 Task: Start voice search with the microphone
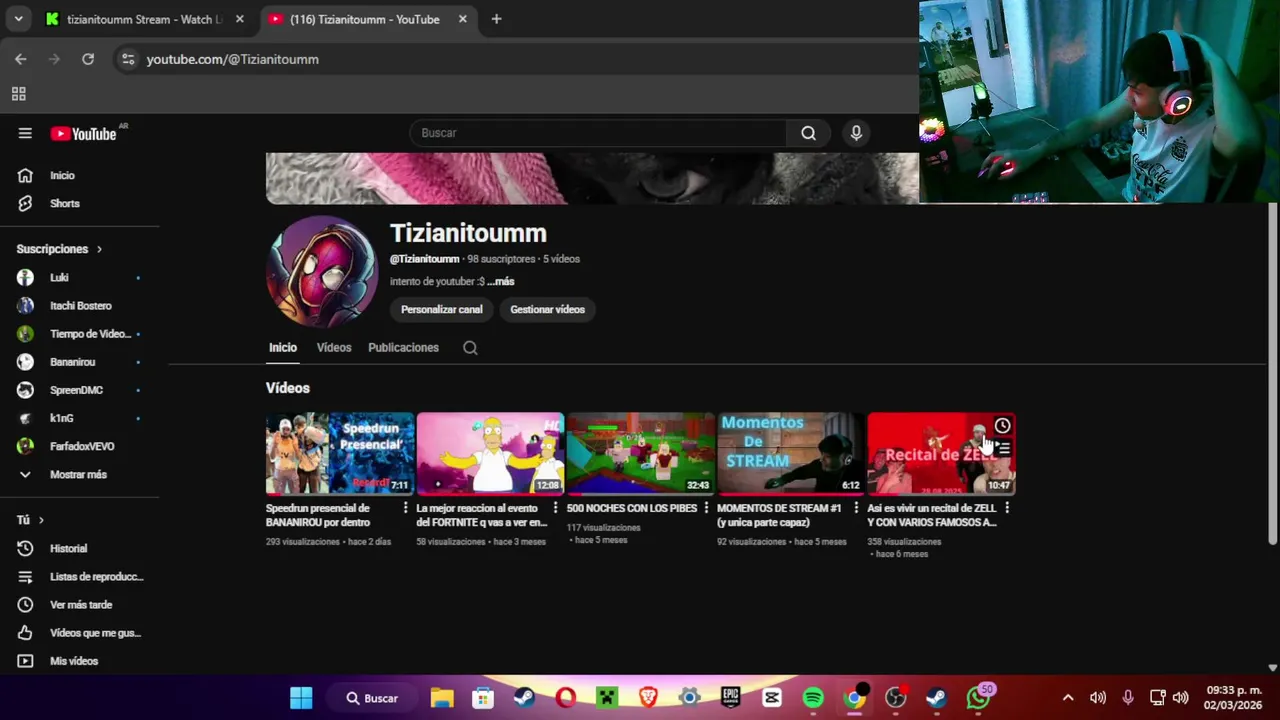[856, 133]
